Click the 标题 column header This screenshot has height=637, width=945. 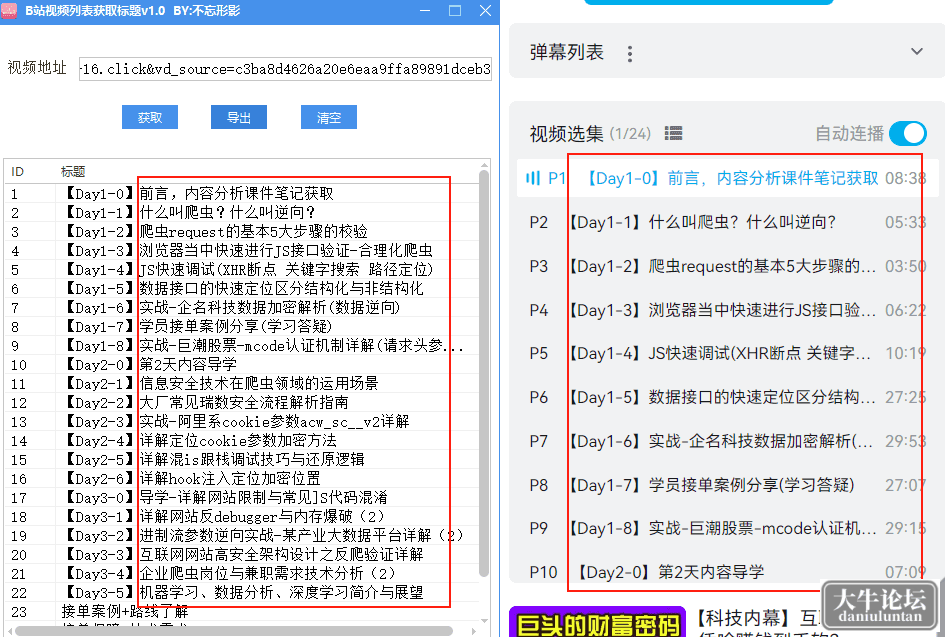tap(73, 172)
